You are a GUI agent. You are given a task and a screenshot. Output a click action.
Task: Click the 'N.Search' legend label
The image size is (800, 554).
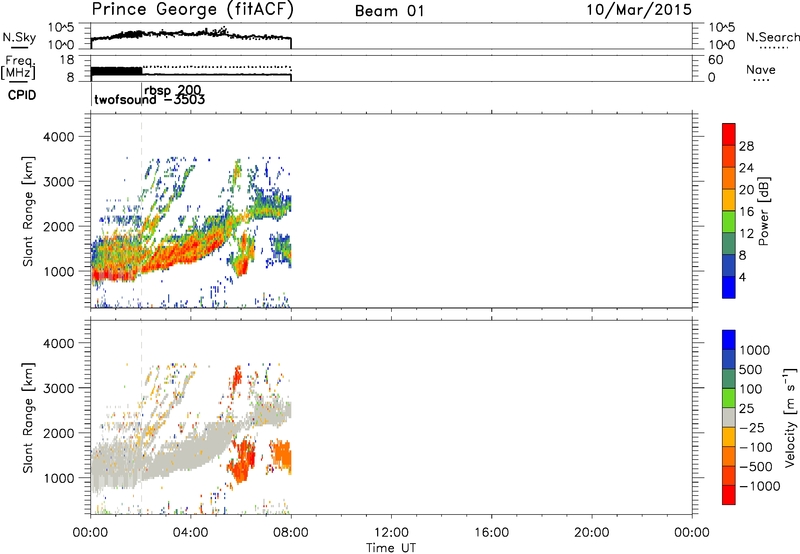coord(772,37)
